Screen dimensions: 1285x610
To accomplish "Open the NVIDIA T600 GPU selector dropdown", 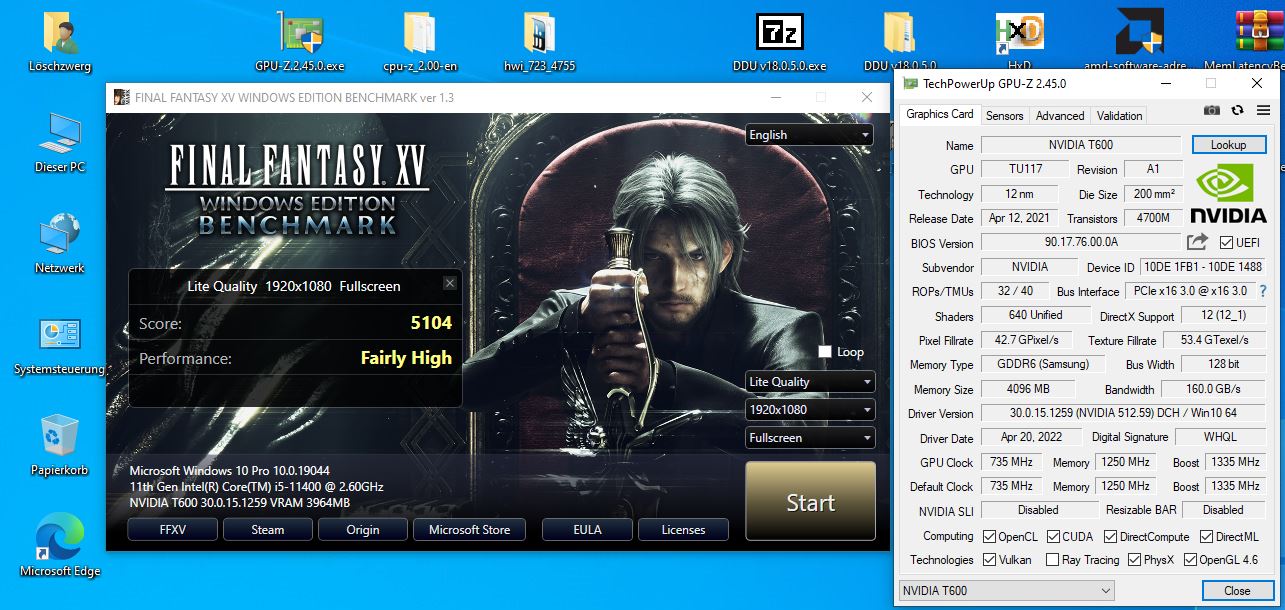I will pyautogui.click(x=1005, y=591).
